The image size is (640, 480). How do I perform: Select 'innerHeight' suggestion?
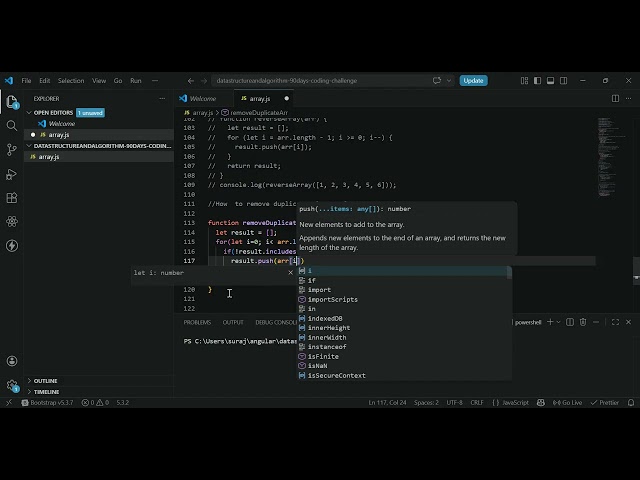(404, 328)
